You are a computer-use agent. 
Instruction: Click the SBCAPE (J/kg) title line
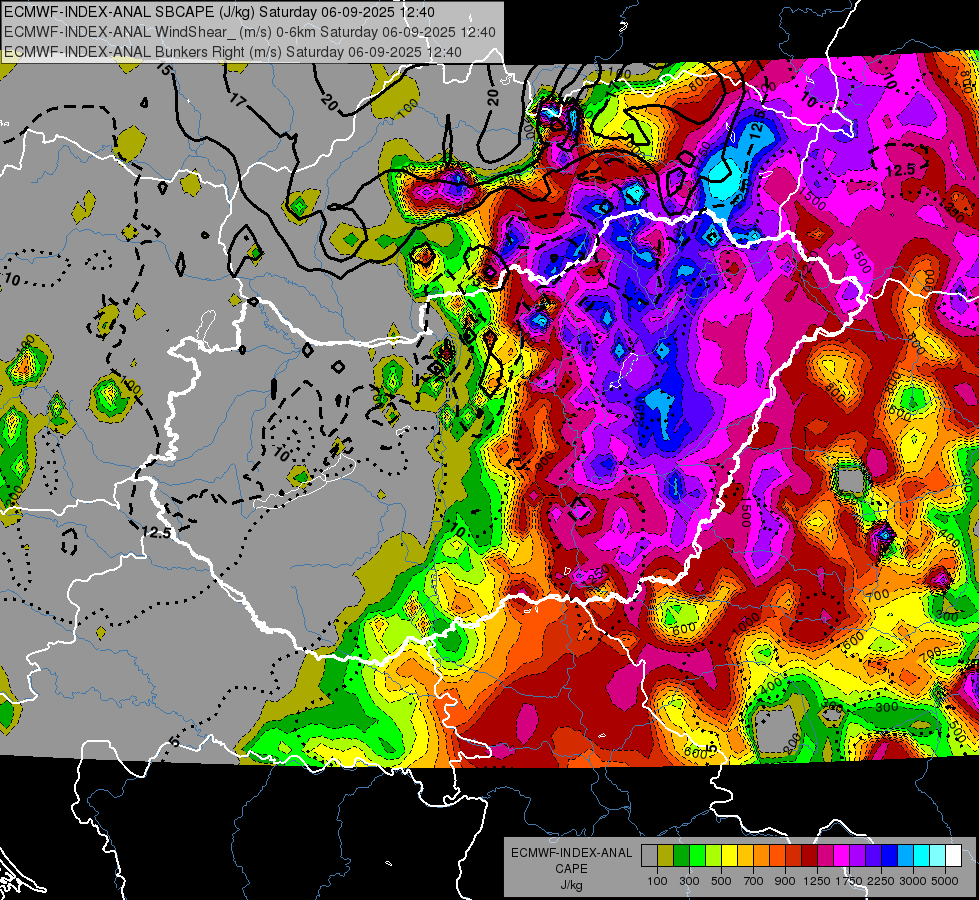(219, 12)
